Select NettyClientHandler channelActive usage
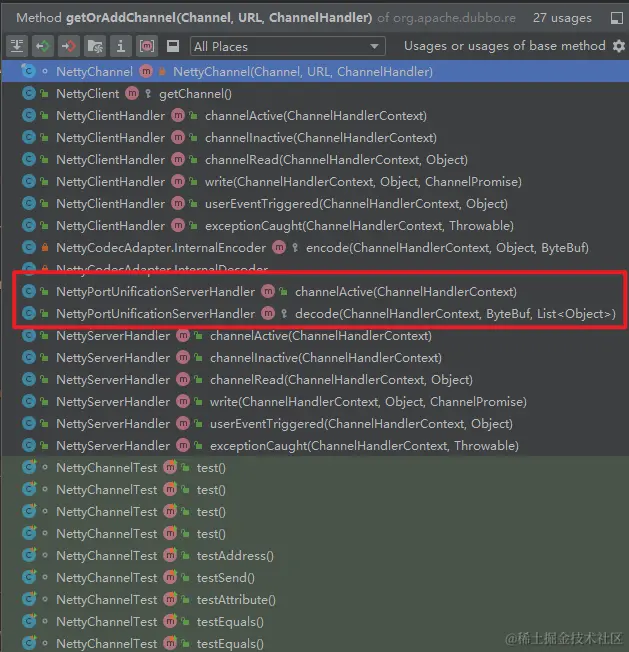The height and width of the screenshot is (652, 629). (315, 116)
